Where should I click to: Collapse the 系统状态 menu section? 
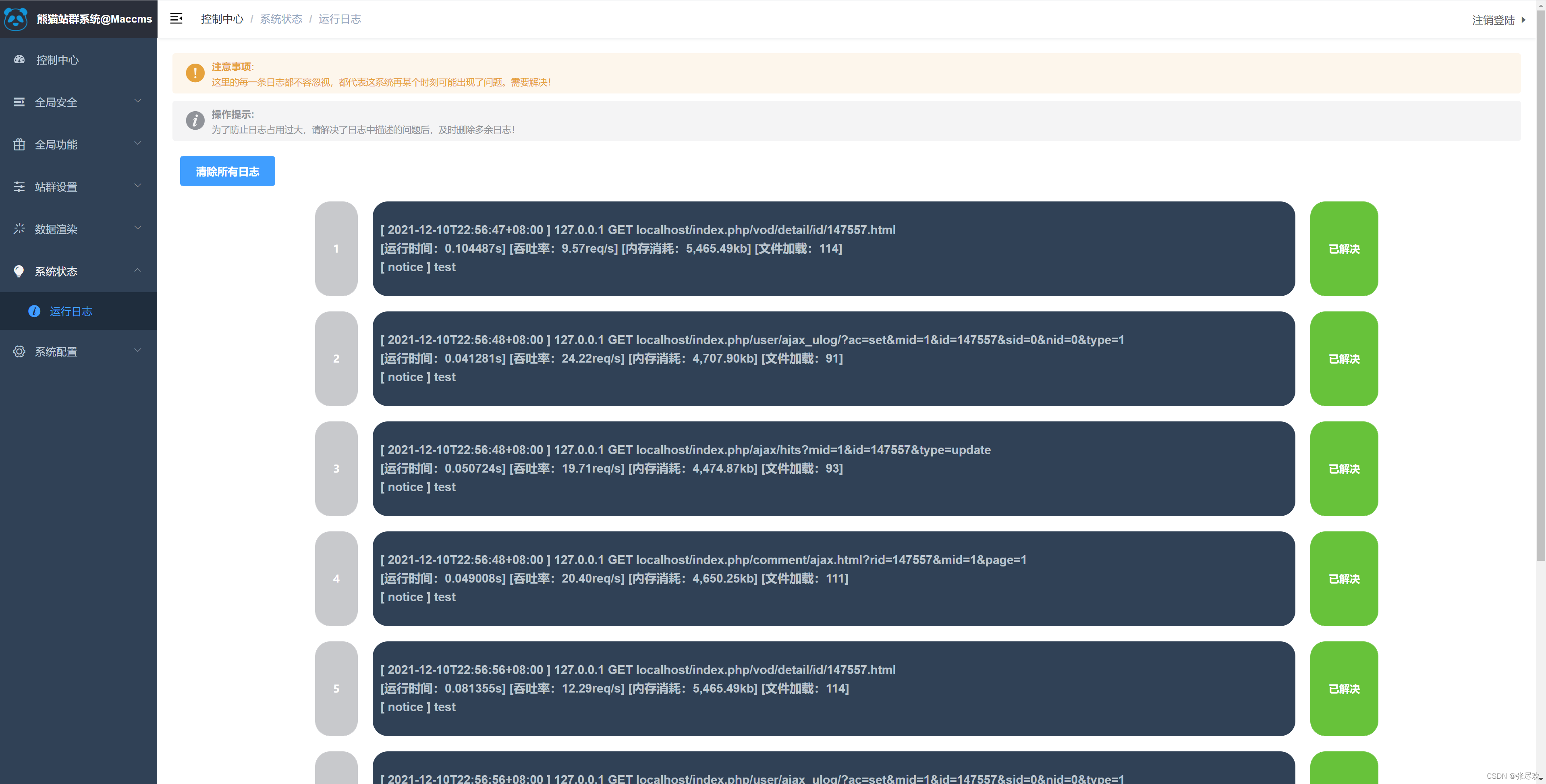[137, 270]
